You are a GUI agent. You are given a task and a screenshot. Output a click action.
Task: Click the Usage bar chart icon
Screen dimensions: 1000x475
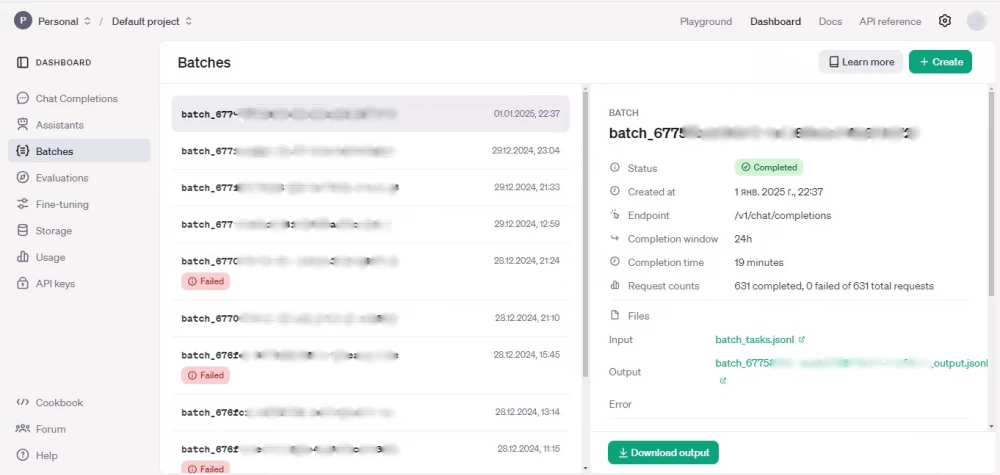[23, 258]
